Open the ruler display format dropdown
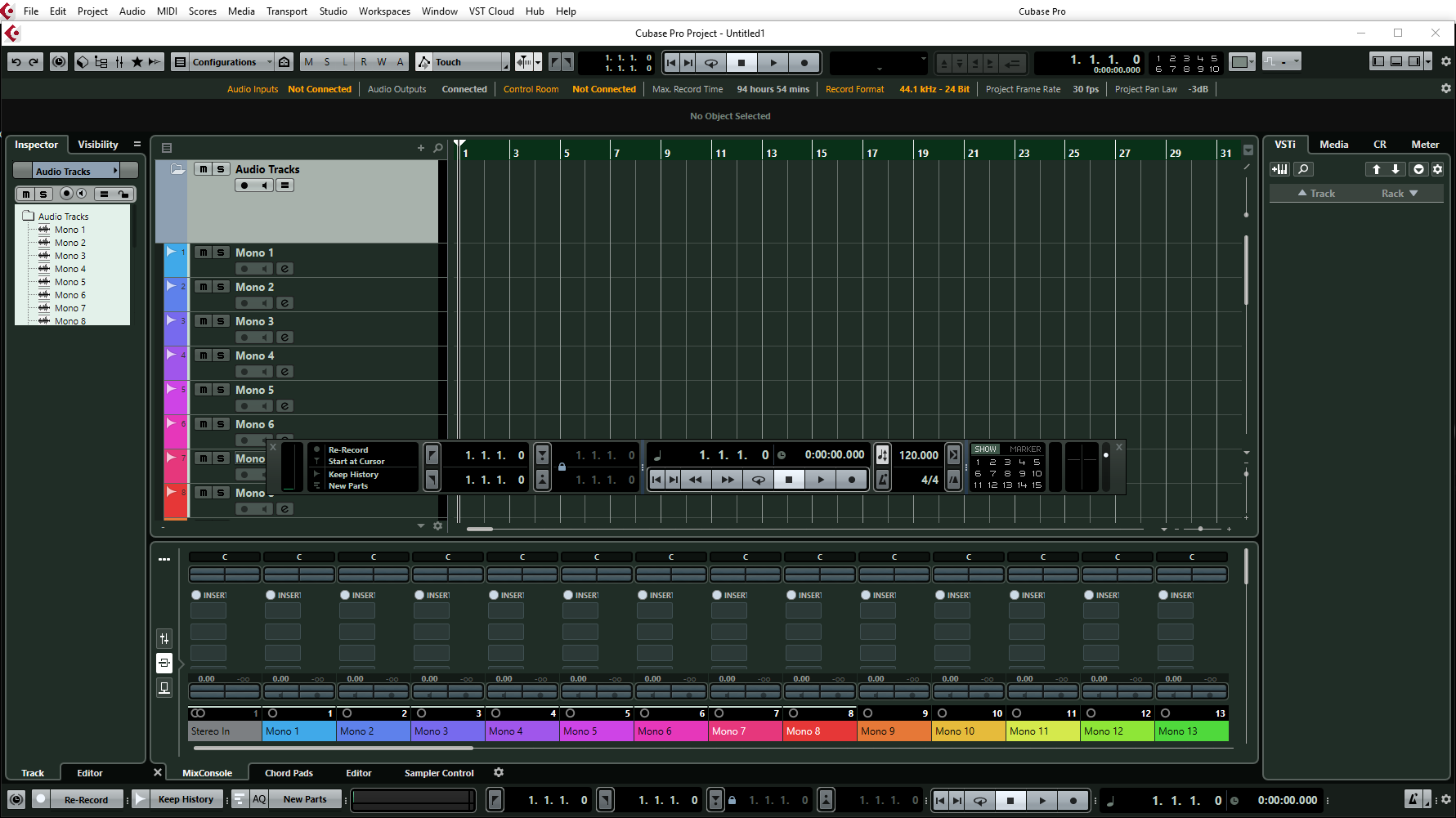This screenshot has height=818, width=1456. (1248, 150)
